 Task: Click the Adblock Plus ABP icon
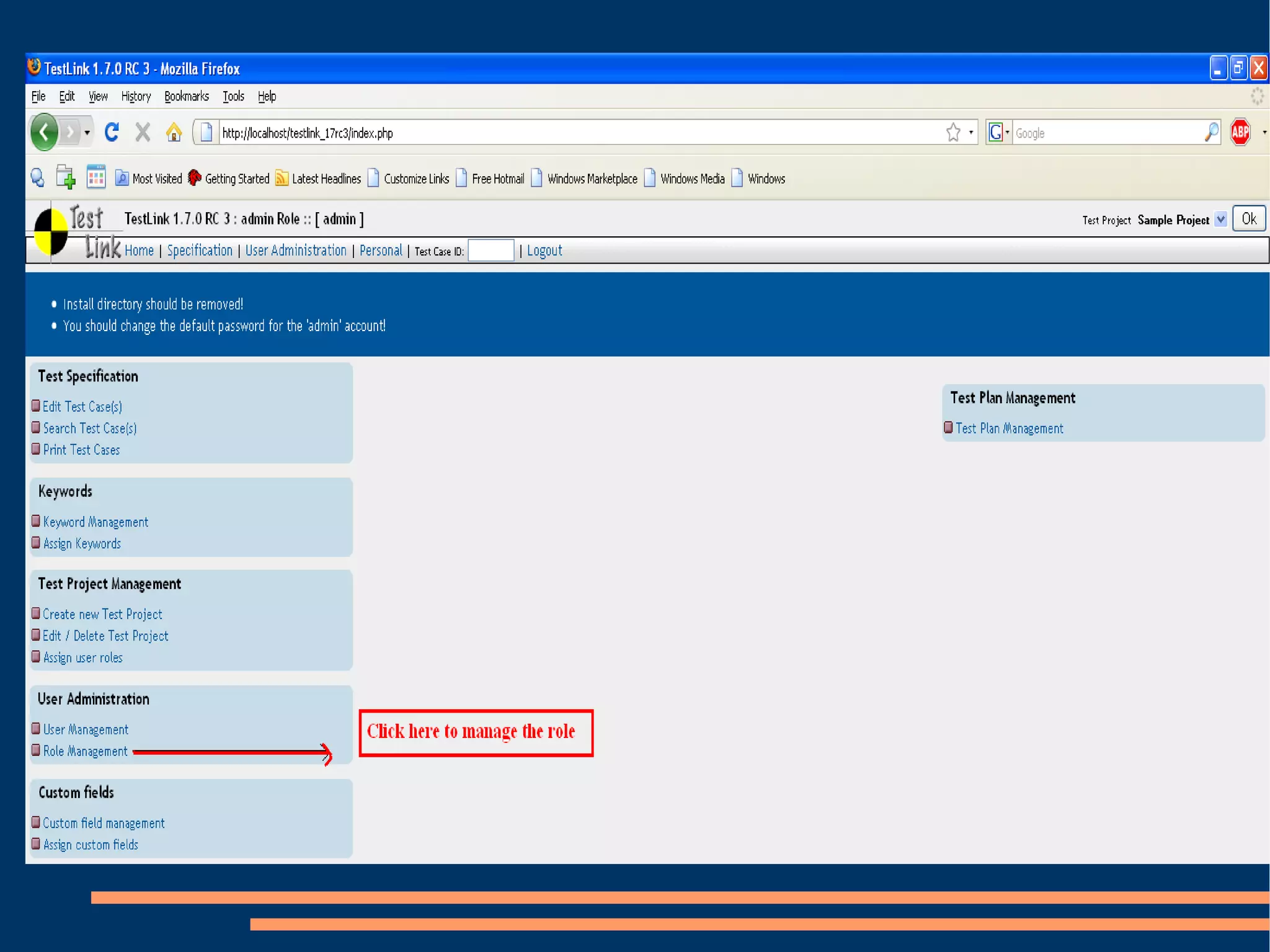1240,132
